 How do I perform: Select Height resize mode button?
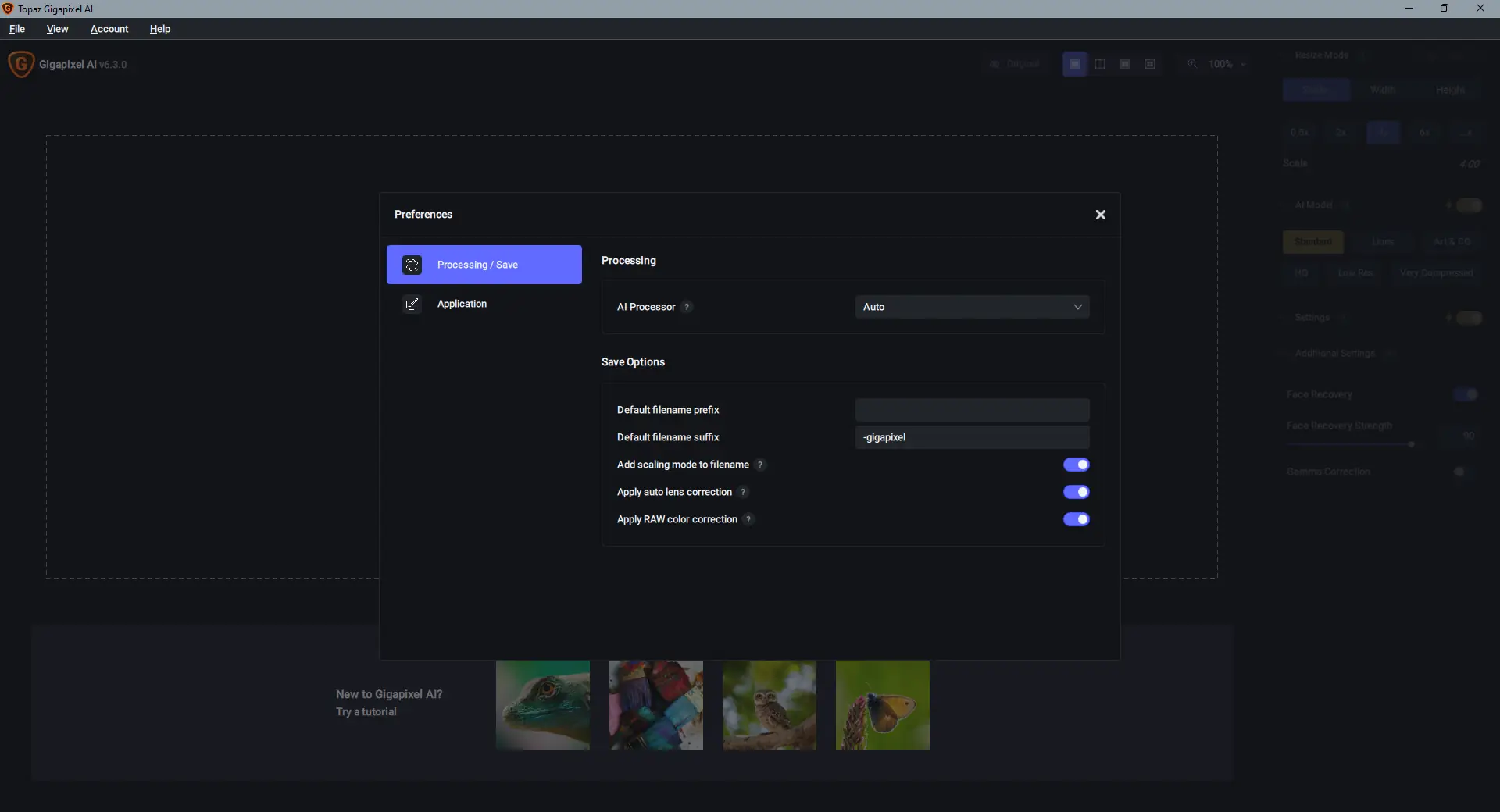tap(1450, 90)
